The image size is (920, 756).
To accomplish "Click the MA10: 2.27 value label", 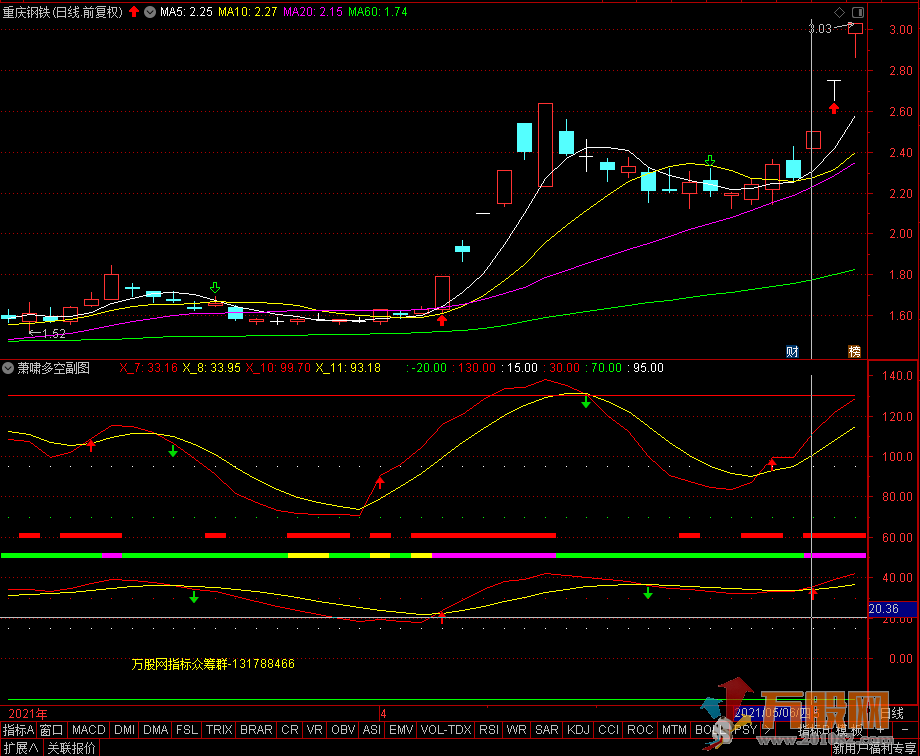I will [248, 12].
